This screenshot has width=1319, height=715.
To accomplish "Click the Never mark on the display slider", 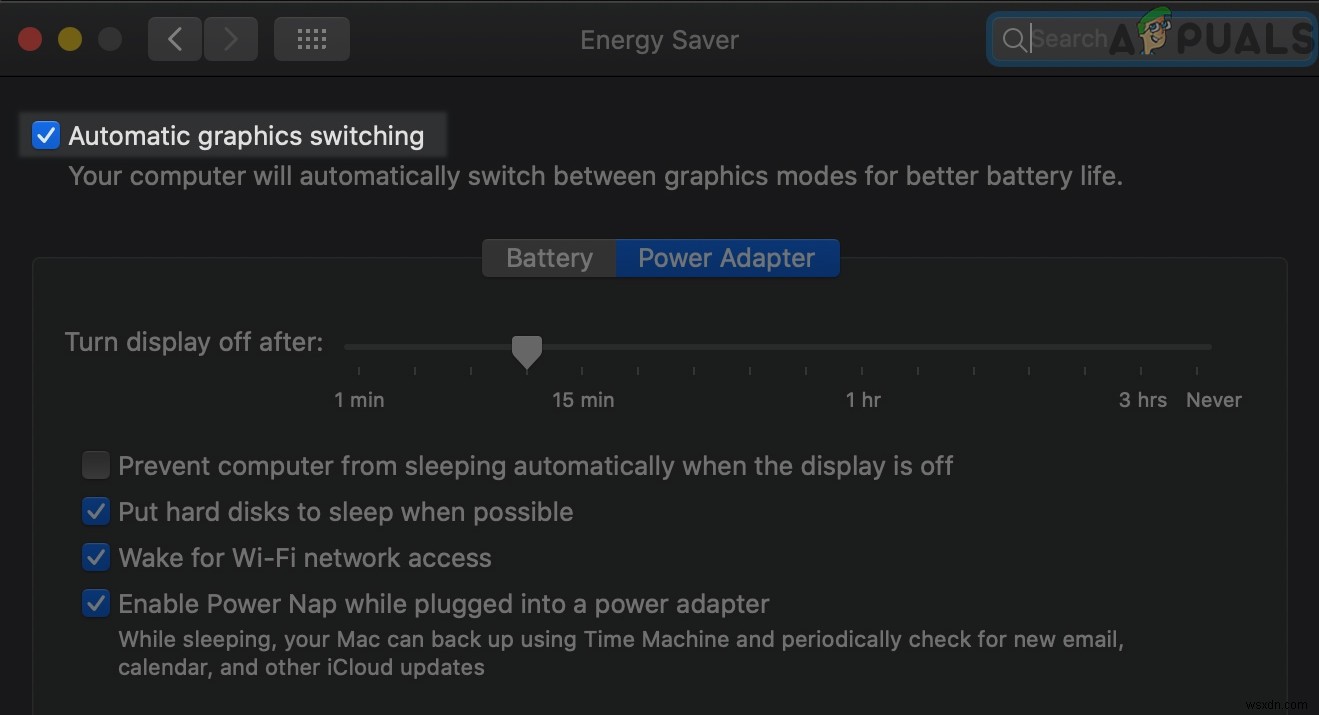I will click(x=1213, y=399).
